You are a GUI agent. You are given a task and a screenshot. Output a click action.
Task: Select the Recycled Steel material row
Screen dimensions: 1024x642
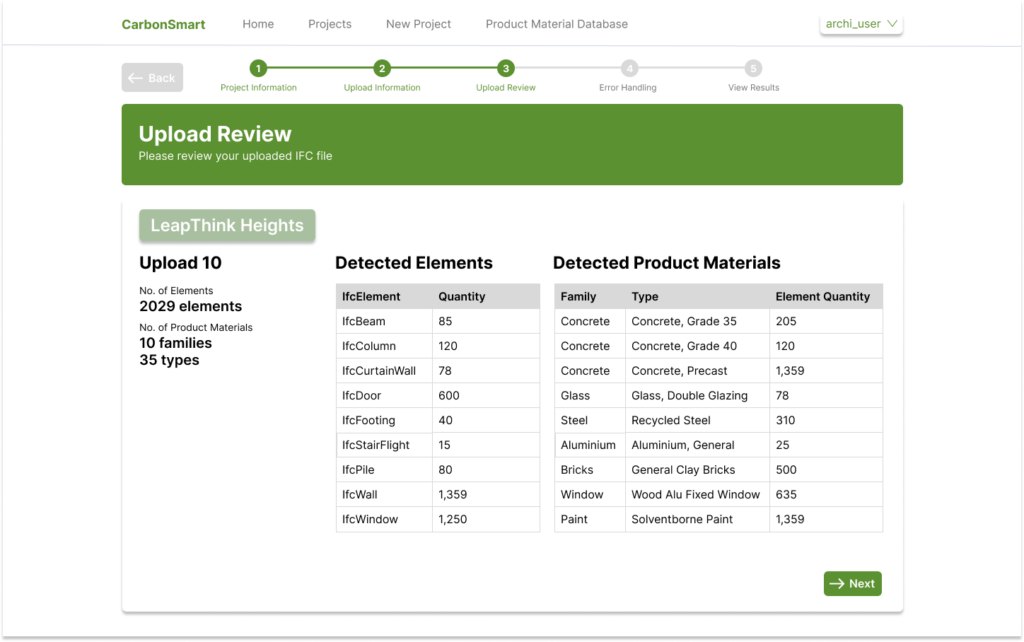717,420
